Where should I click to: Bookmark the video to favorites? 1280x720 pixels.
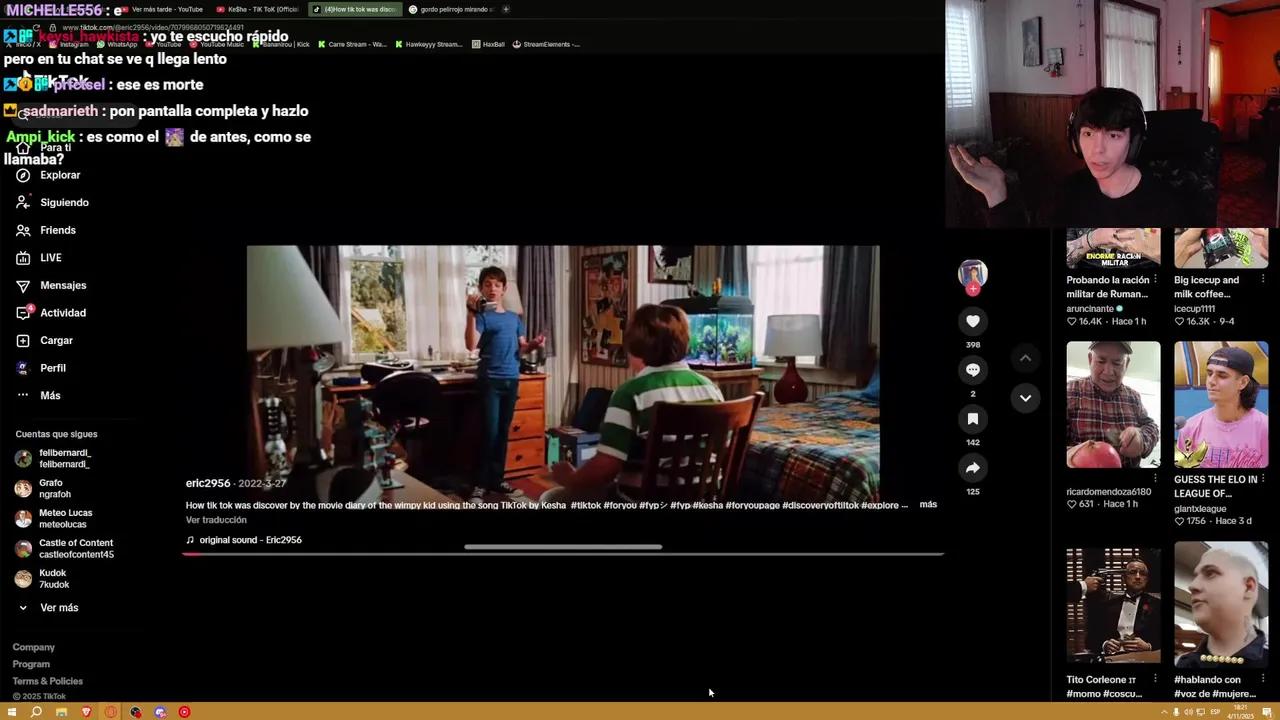point(972,419)
